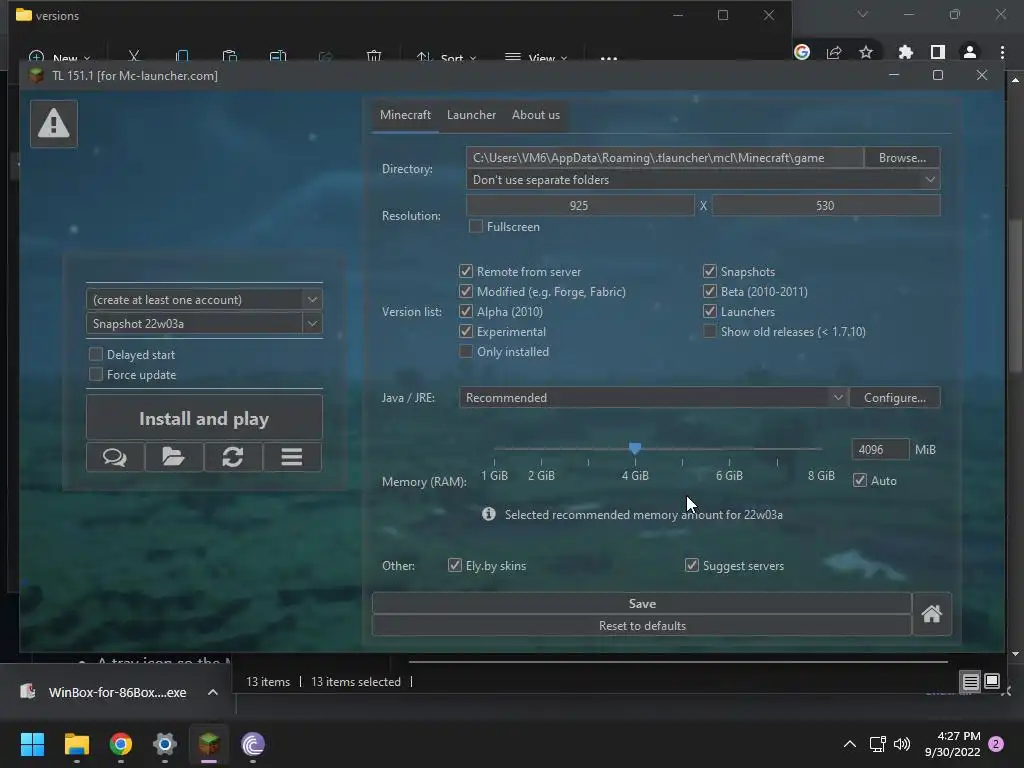Toggle the Launchers checkbox
Image resolution: width=1024 pixels, height=768 pixels.
coord(709,312)
